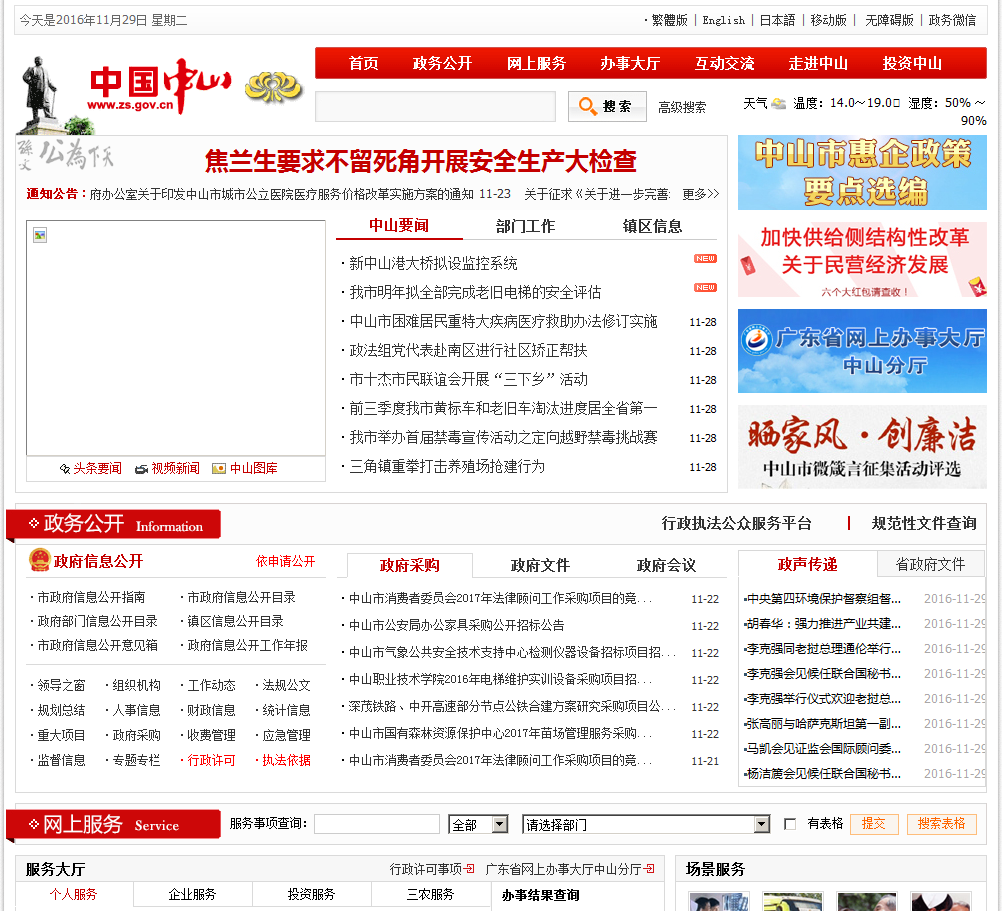Open the 无障碍版 accessibility link
Screen dimensions: 1002x911
(889, 20)
